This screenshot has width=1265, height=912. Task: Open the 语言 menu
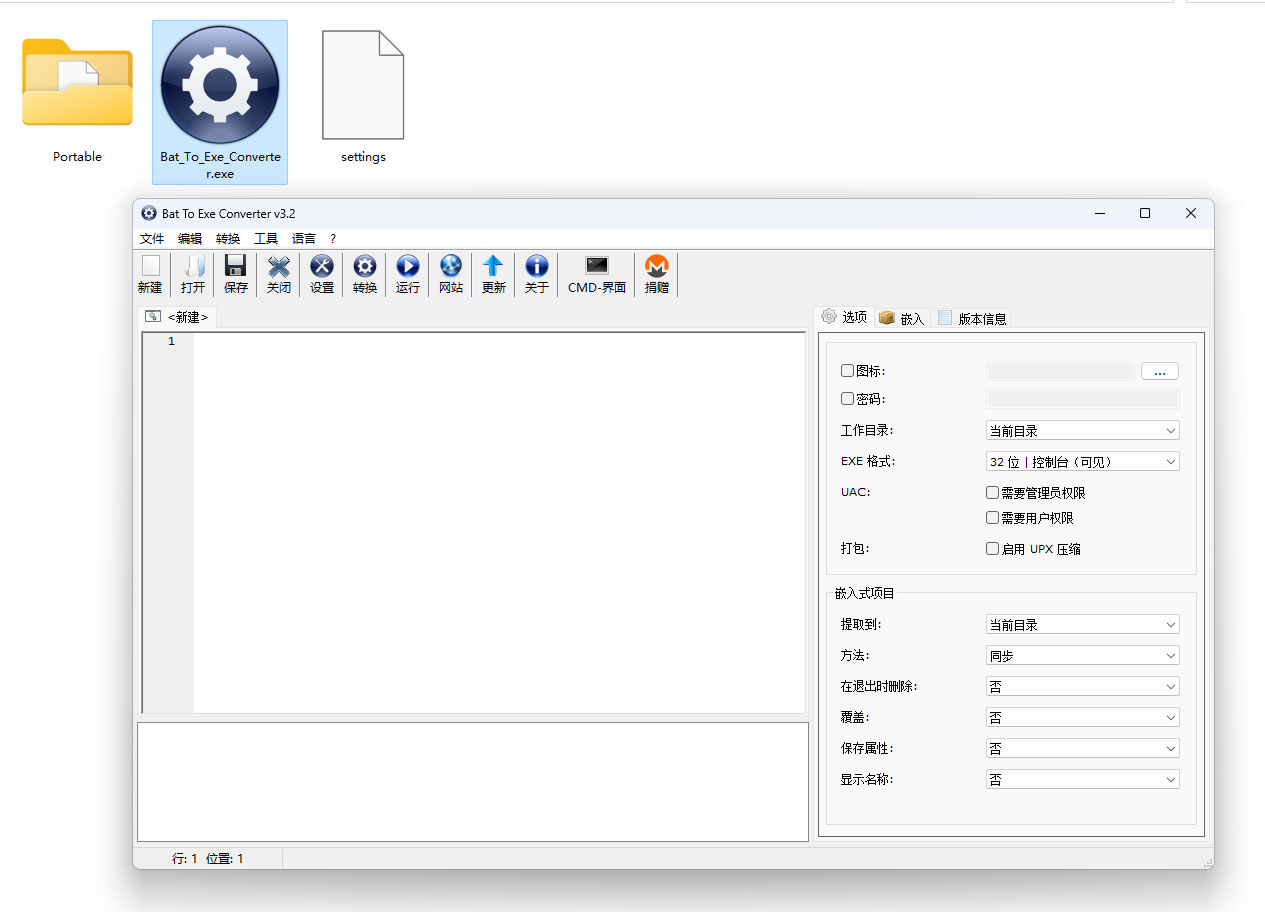coord(304,238)
